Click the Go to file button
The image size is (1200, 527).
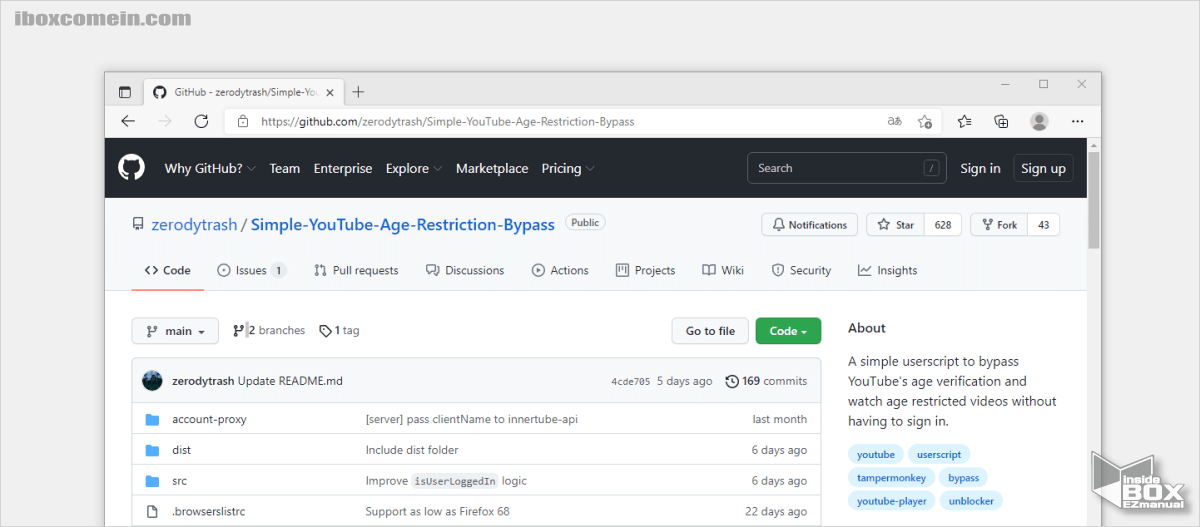pyautogui.click(x=710, y=331)
